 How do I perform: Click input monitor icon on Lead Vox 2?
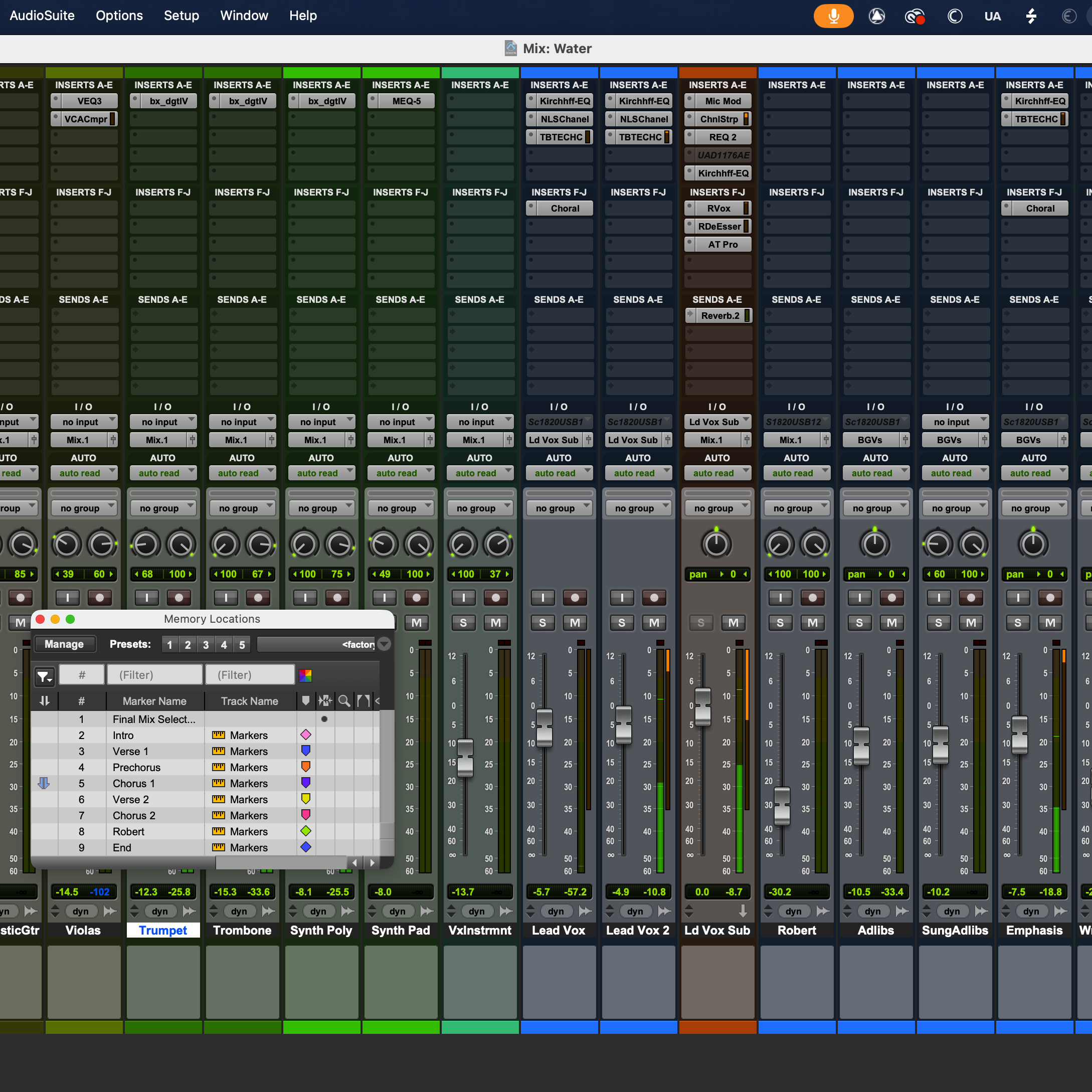point(622,598)
